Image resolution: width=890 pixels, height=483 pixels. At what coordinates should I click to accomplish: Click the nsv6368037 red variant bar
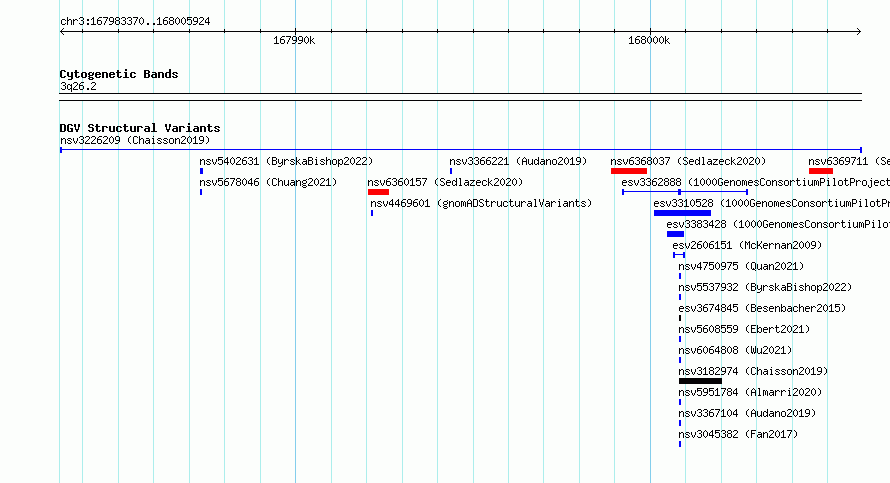629,171
